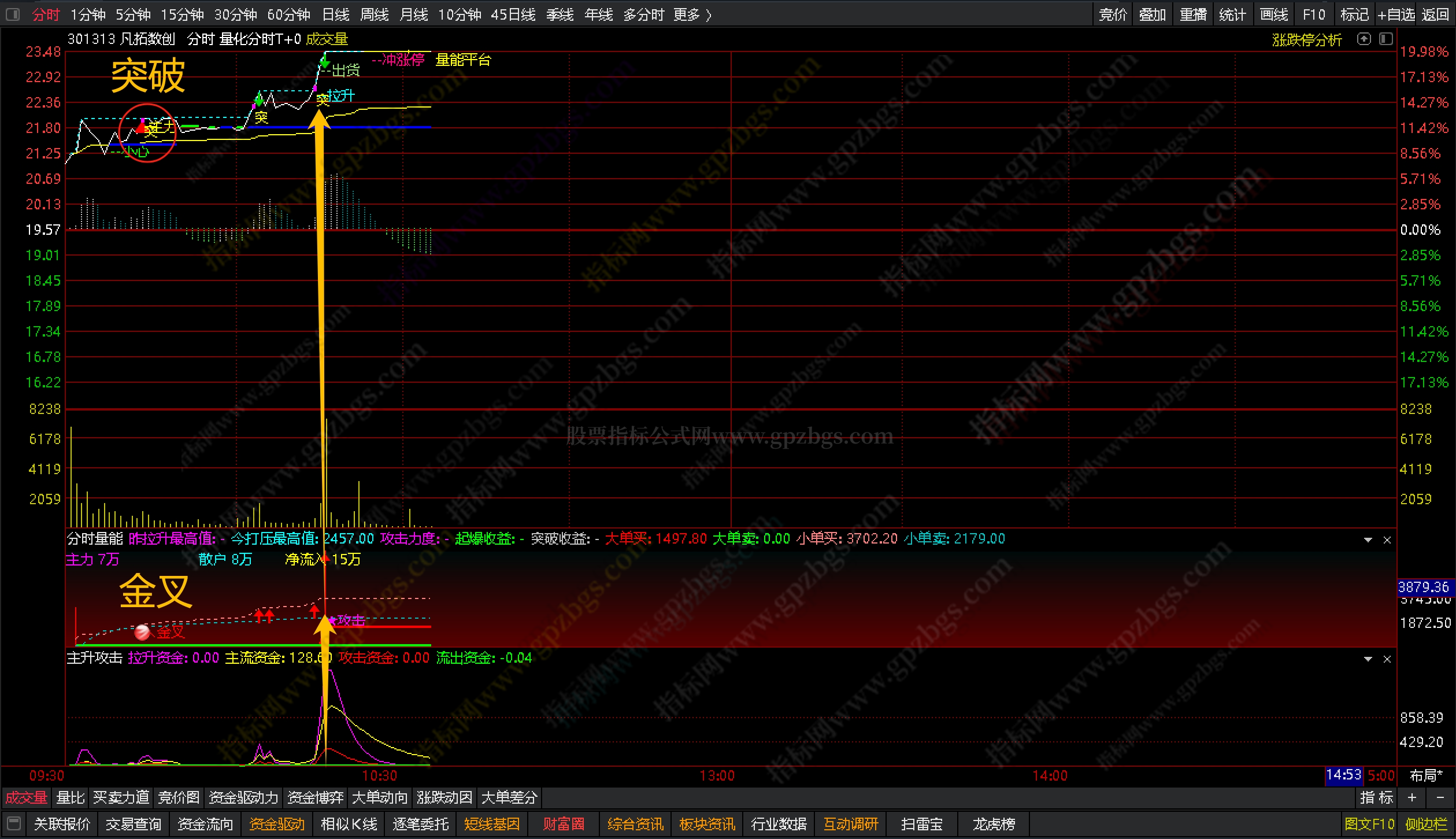Viewport: 1456px width, 839px height.
Task: Click the 返回 back button
Action: click(1436, 14)
